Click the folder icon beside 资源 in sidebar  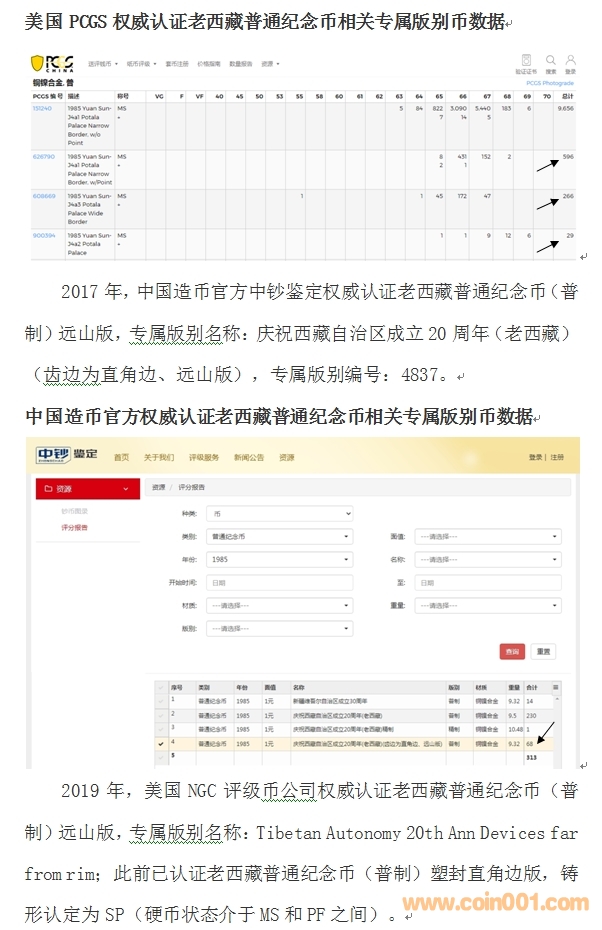coord(48,489)
